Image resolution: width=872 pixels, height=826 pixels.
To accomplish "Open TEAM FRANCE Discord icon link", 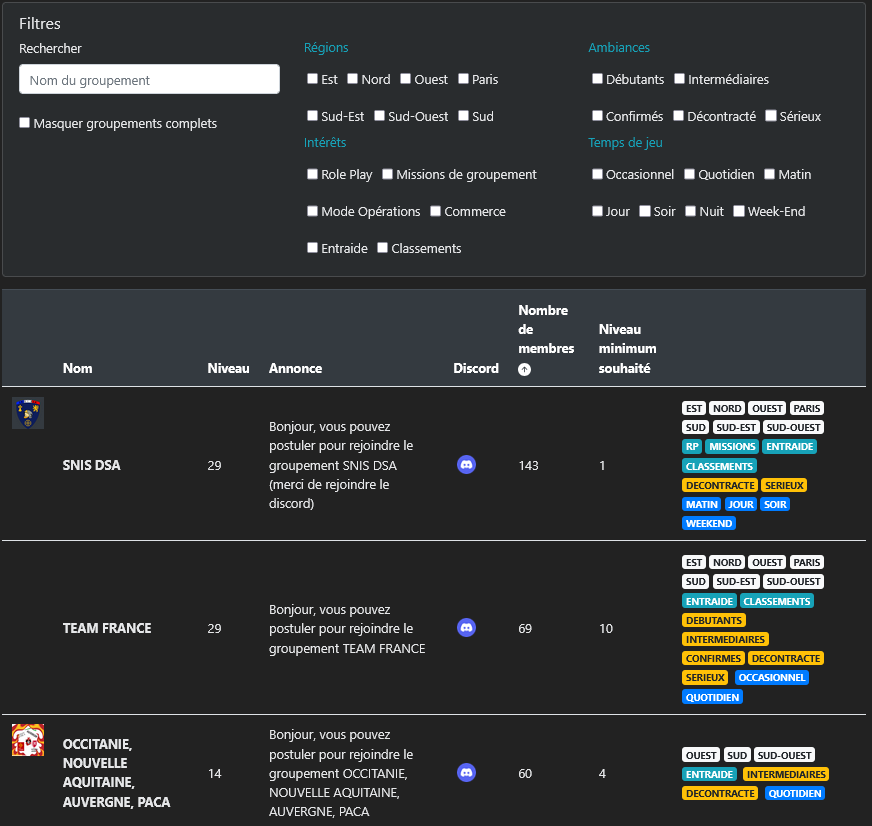I will (466, 628).
